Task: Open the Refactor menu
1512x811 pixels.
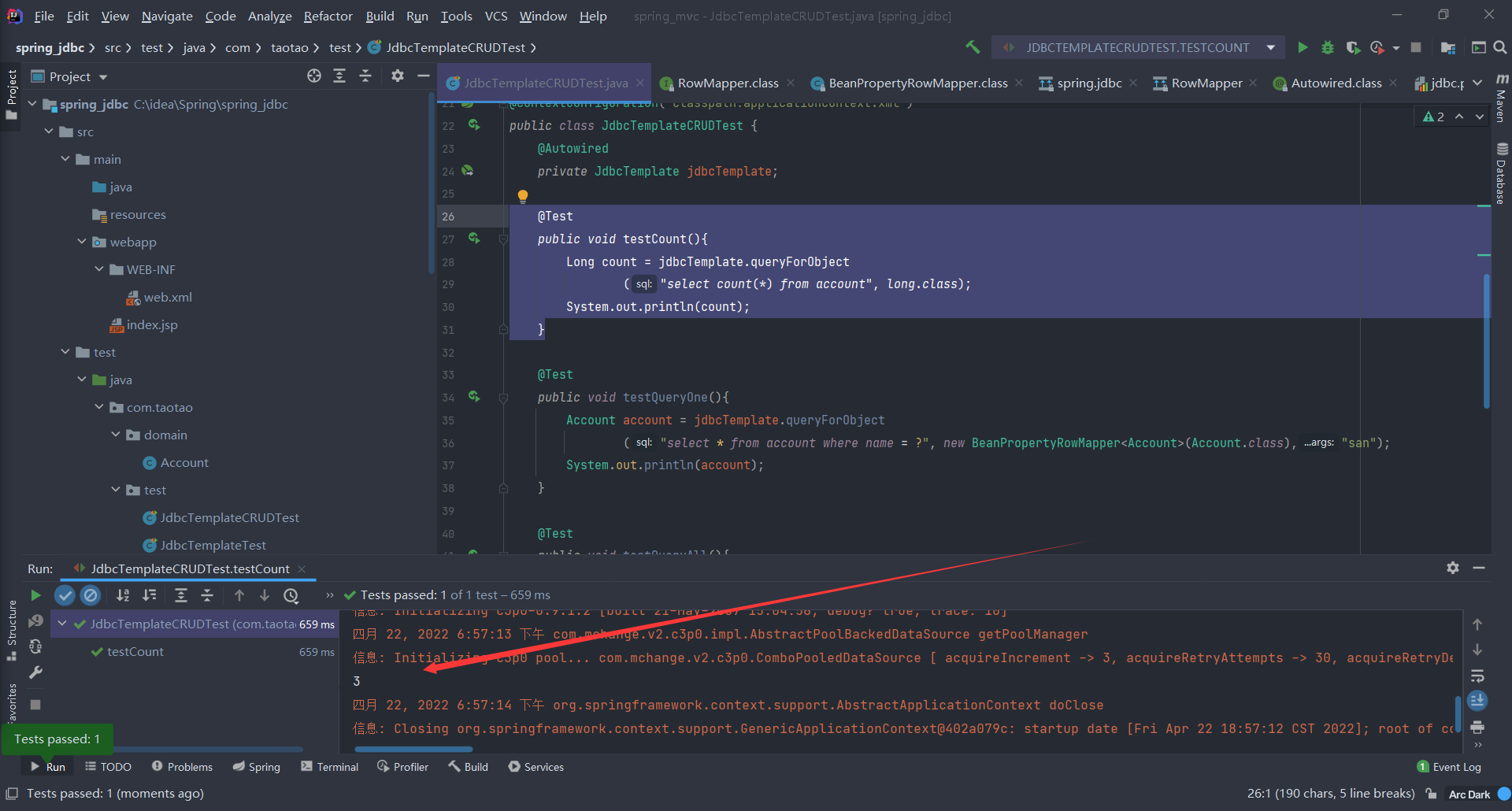Action: [328, 16]
